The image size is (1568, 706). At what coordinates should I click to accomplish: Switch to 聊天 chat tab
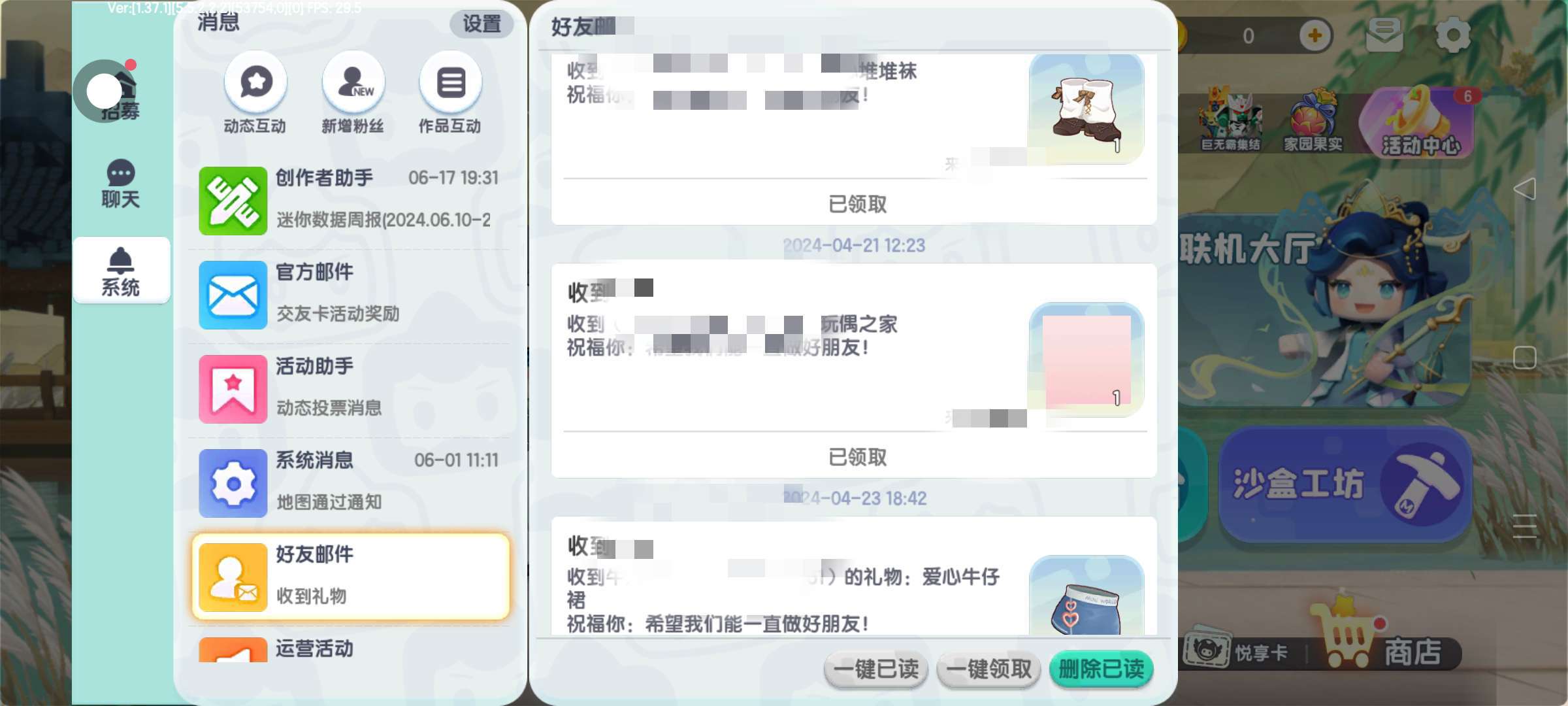(121, 184)
